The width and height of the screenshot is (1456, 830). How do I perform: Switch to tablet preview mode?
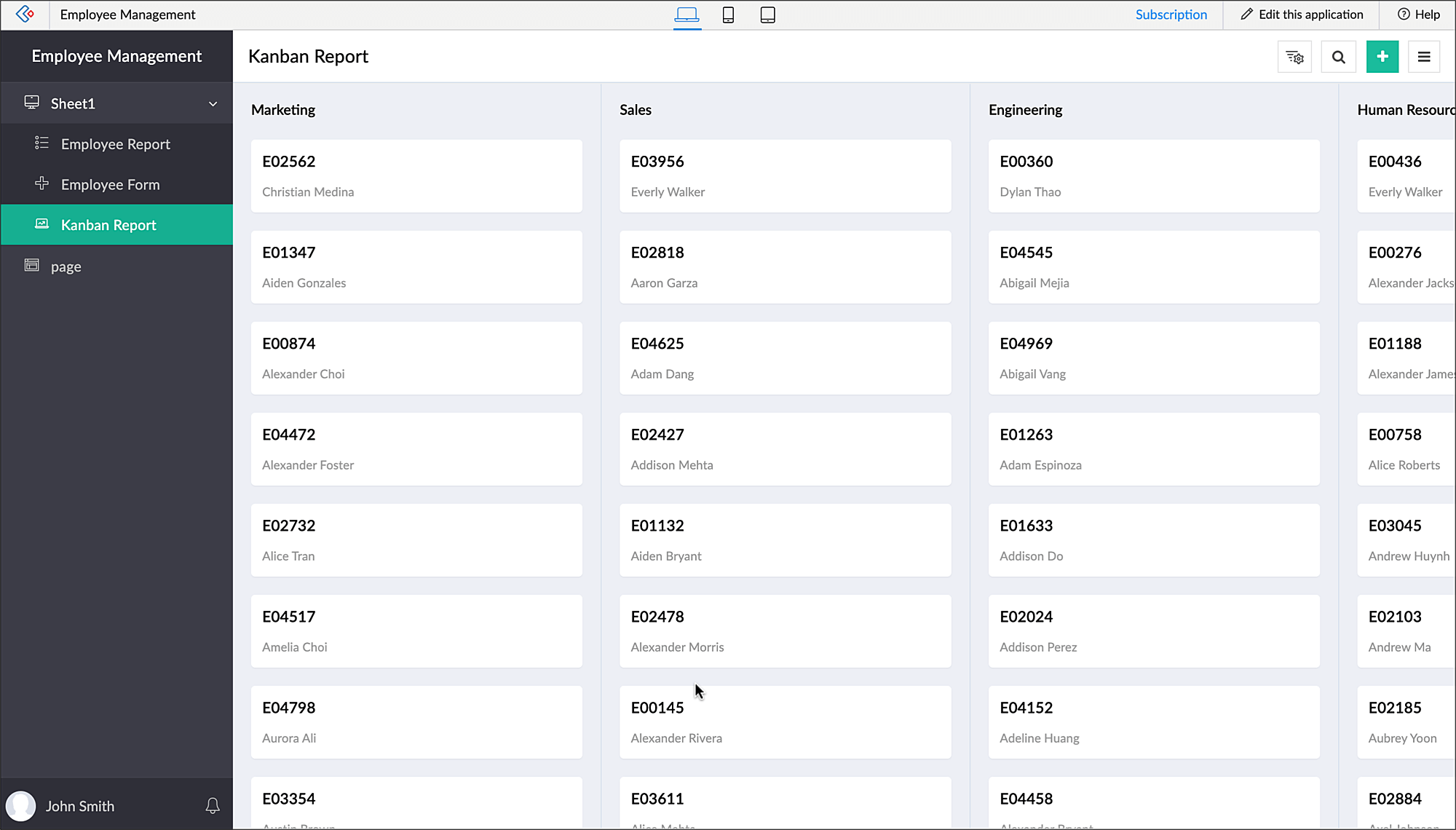point(767,15)
